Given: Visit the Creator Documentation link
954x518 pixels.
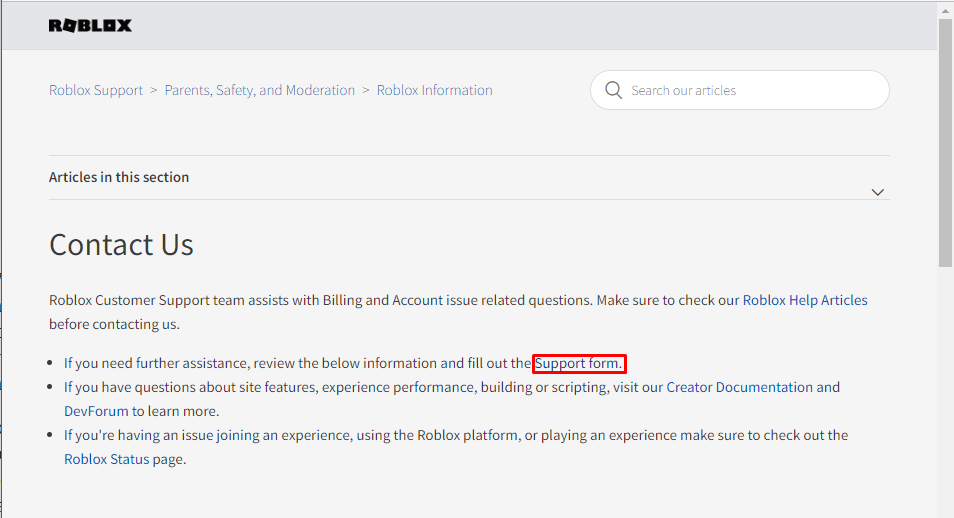Looking at the screenshot, I should 739,387.
